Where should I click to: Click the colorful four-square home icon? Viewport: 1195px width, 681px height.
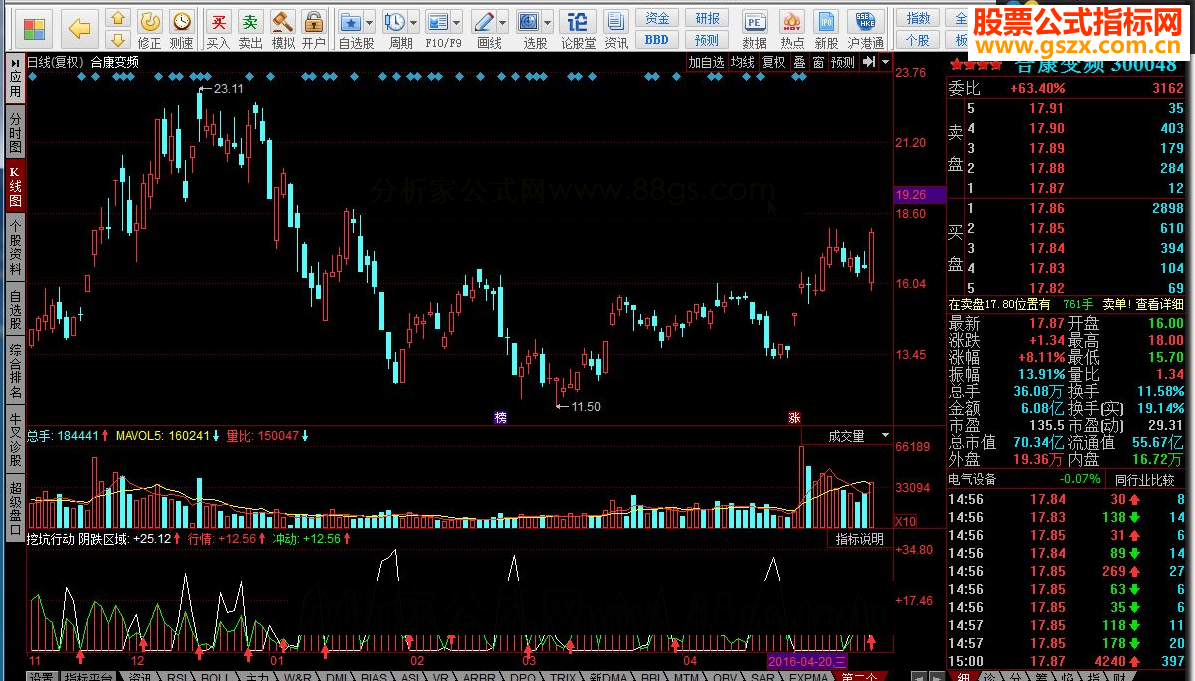point(34,30)
